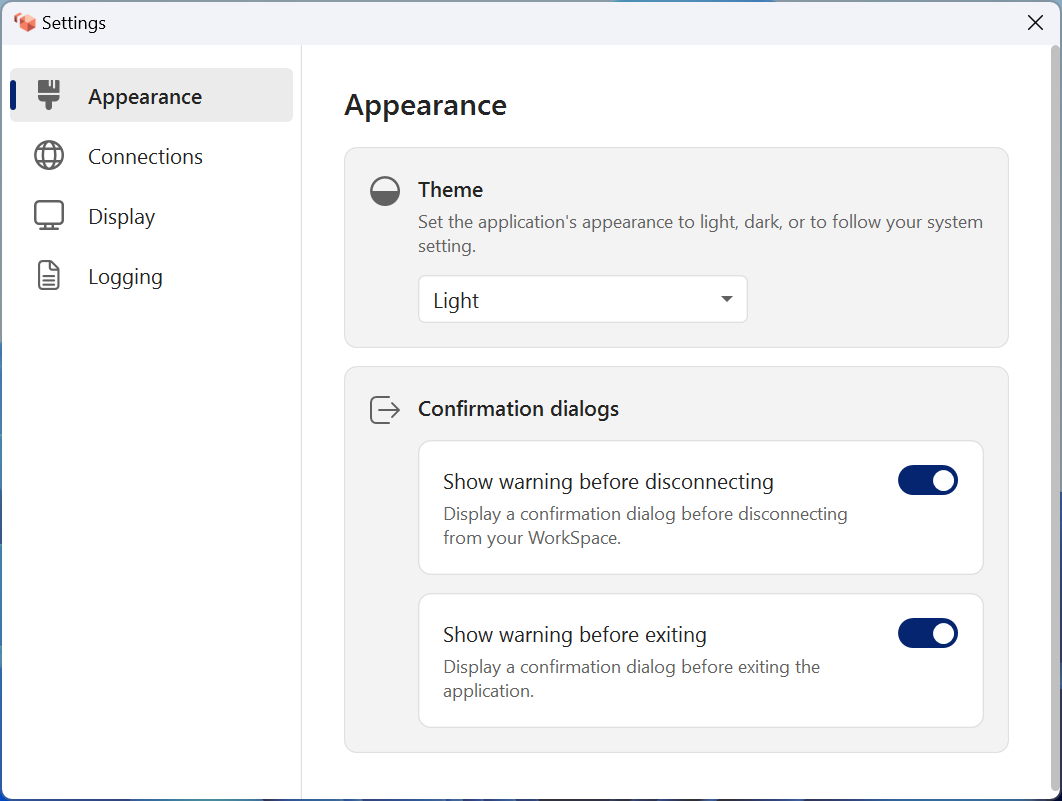Screen dimensions: 1062x801
Task: Click the Theme section title
Action: click(450, 190)
